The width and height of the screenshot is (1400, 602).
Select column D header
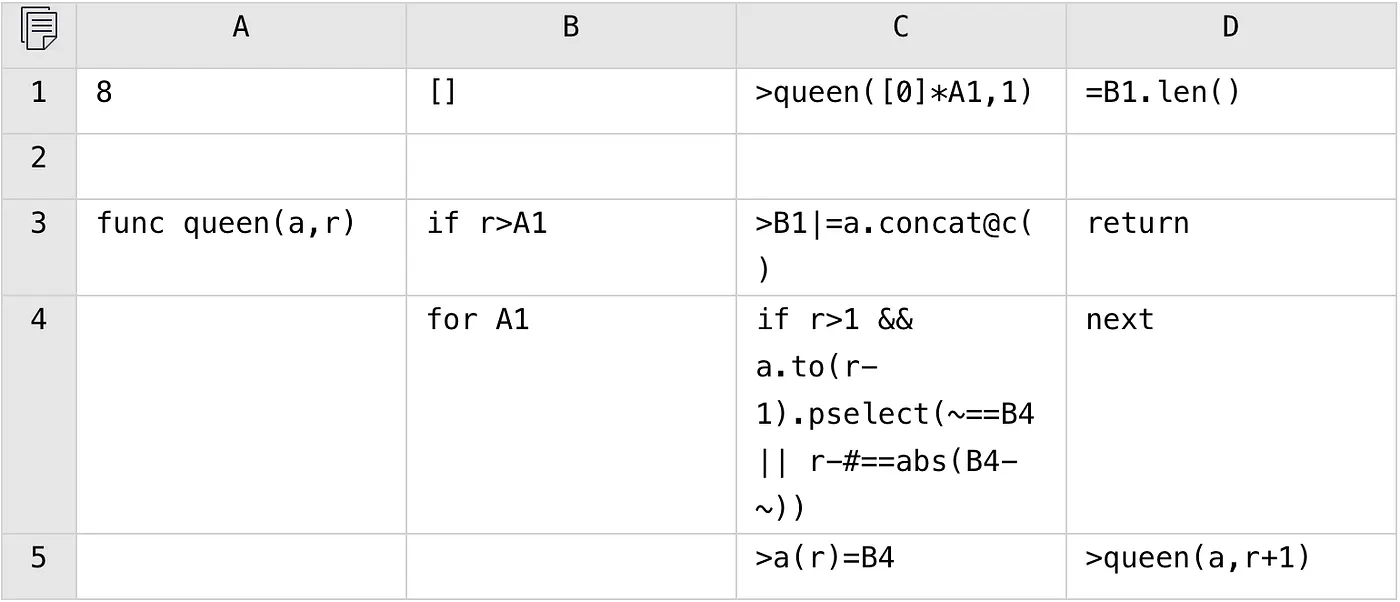pos(1231,34)
